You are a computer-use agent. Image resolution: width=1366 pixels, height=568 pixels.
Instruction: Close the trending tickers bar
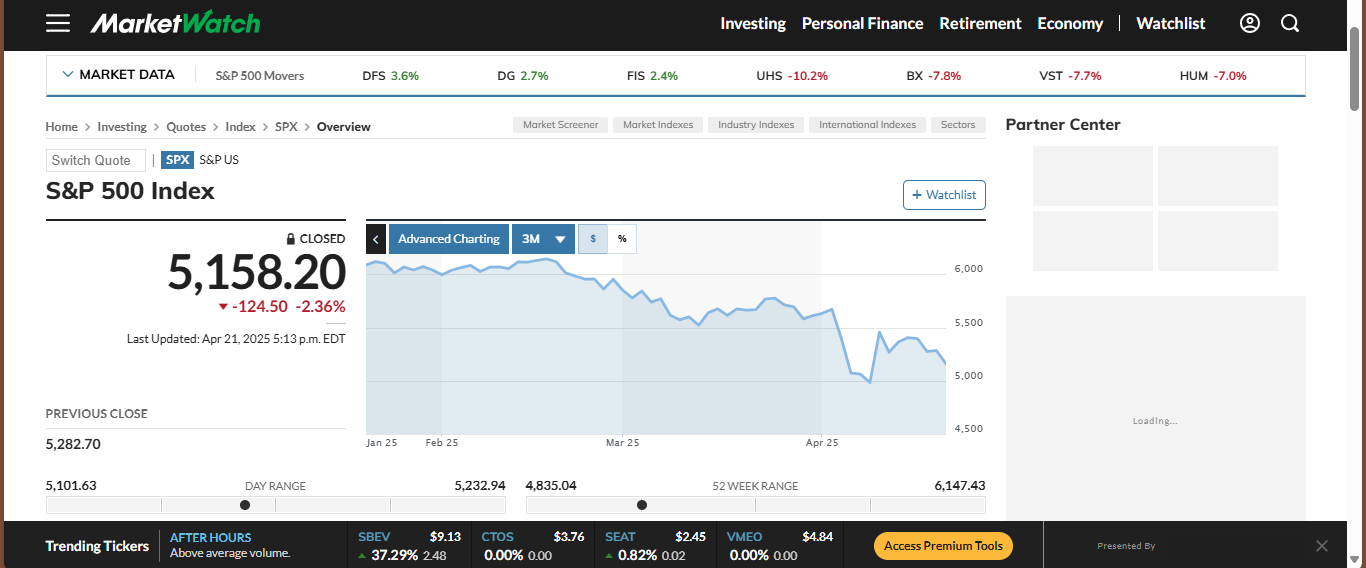pyautogui.click(x=1322, y=546)
